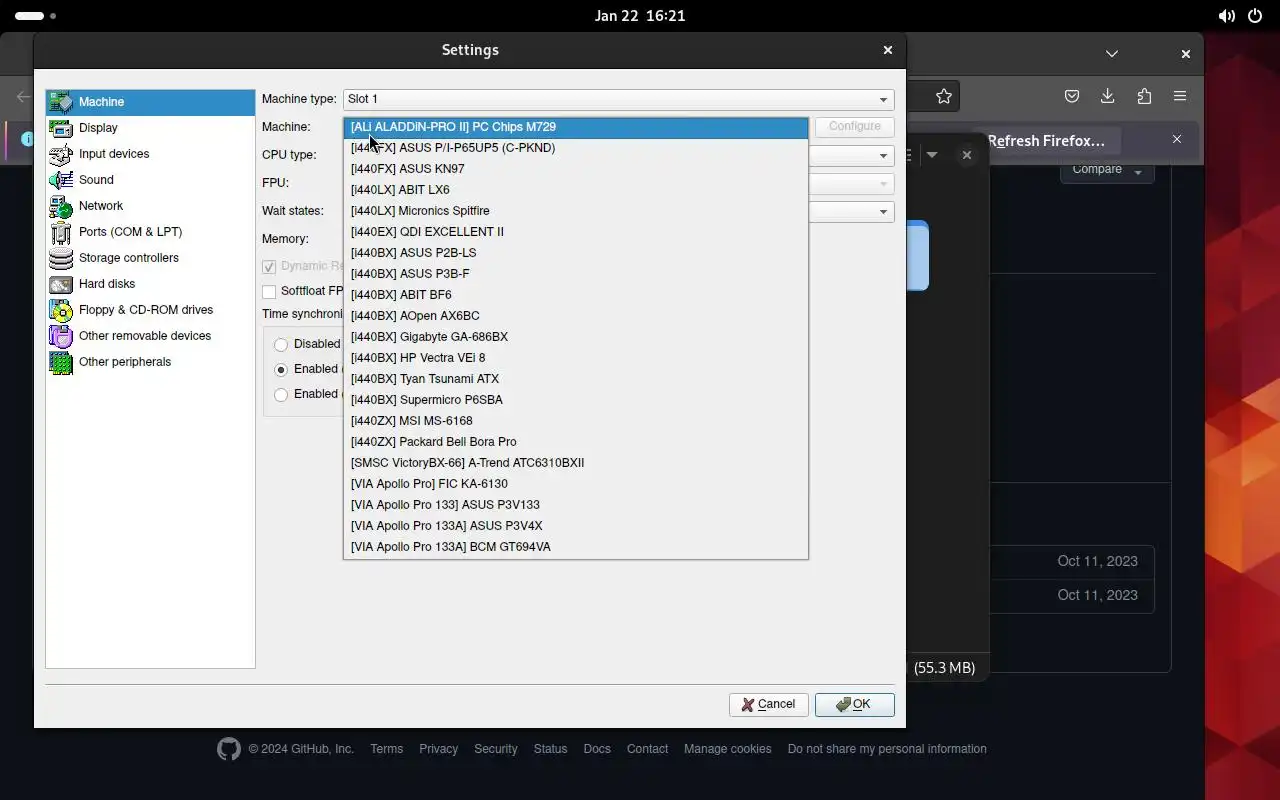Click the Cancel button in Settings
Viewport: 1280px width, 800px height.
(769, 705)
